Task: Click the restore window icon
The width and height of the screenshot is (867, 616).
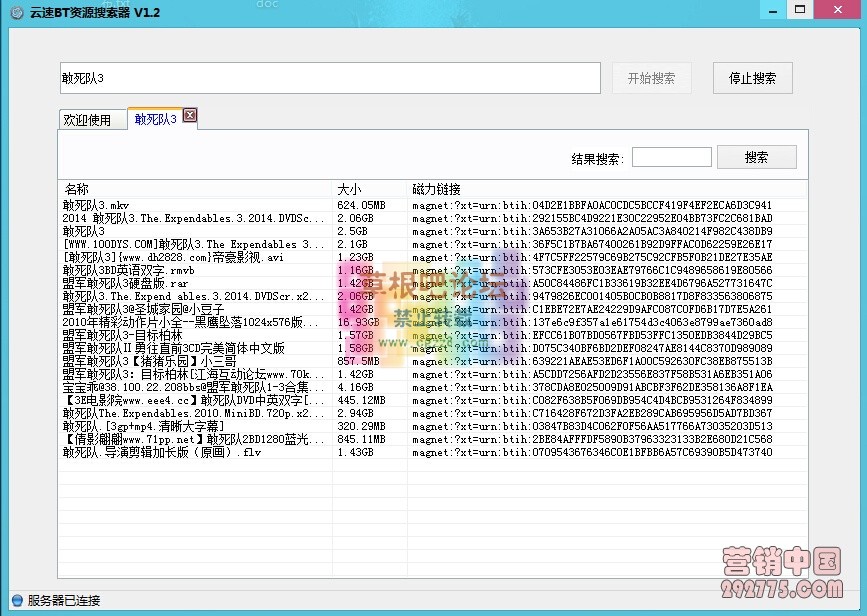Action: pos(800,11)
